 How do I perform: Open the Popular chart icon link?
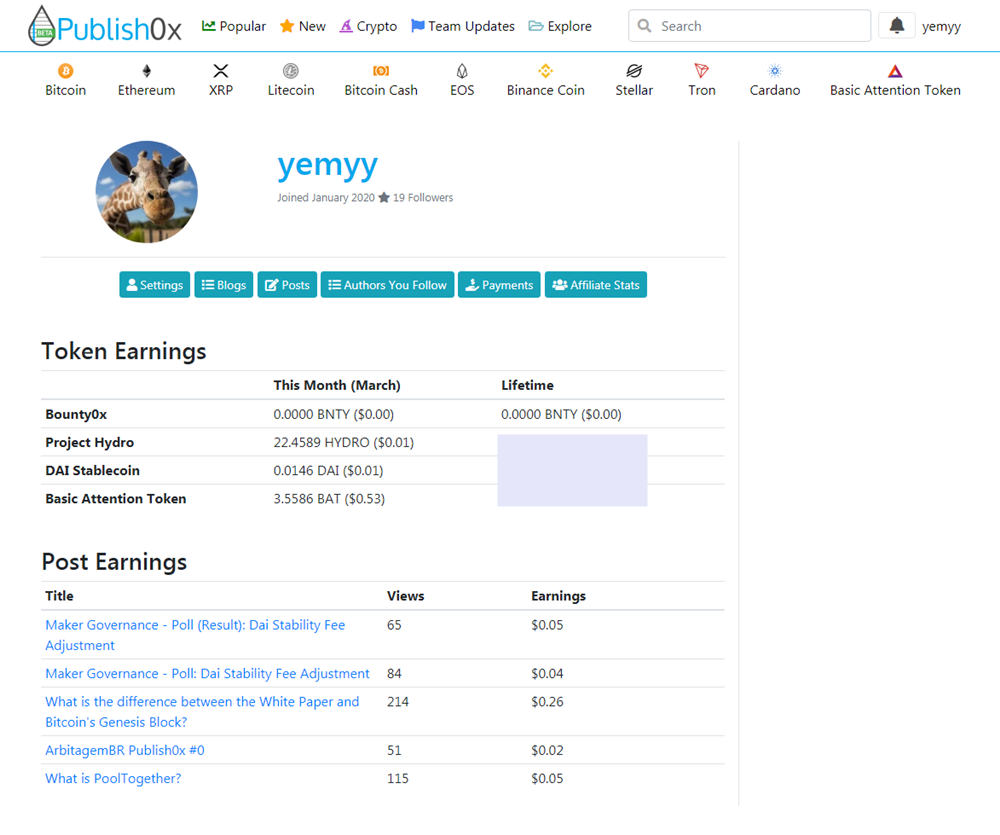coord(208,26)
